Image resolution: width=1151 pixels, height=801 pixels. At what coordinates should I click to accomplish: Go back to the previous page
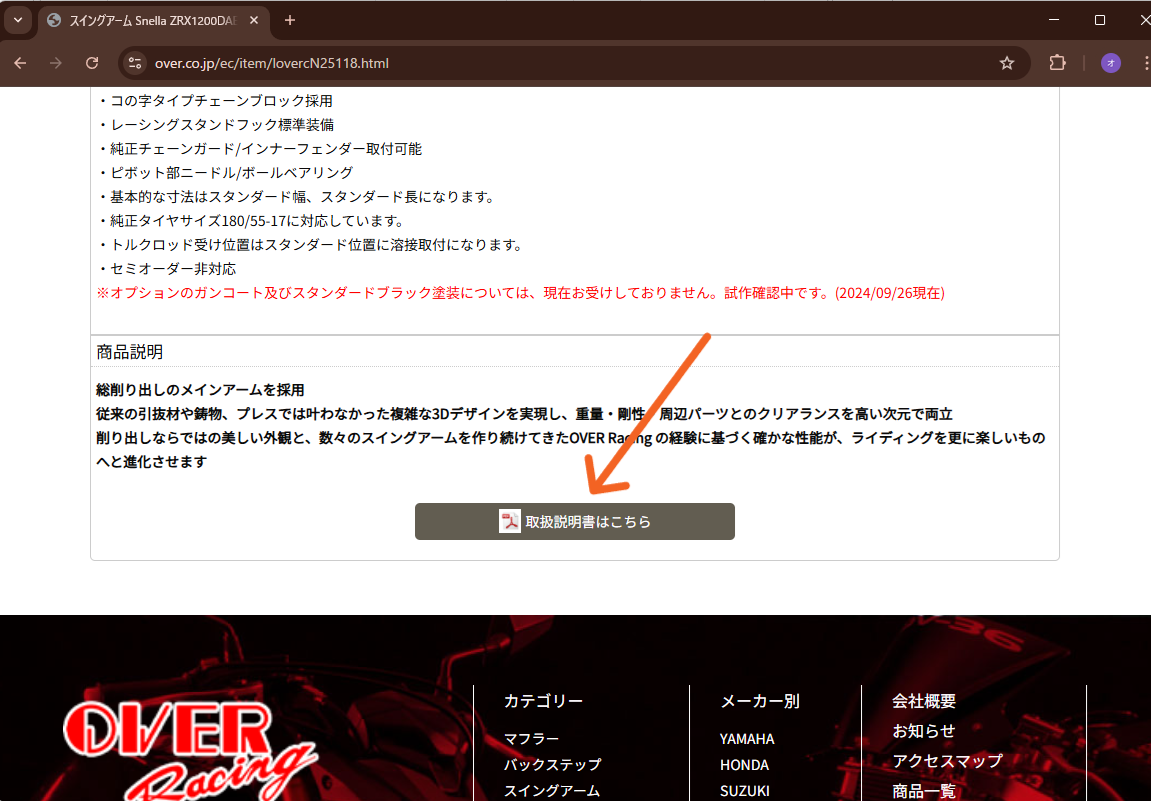click(x=21, y=63)
